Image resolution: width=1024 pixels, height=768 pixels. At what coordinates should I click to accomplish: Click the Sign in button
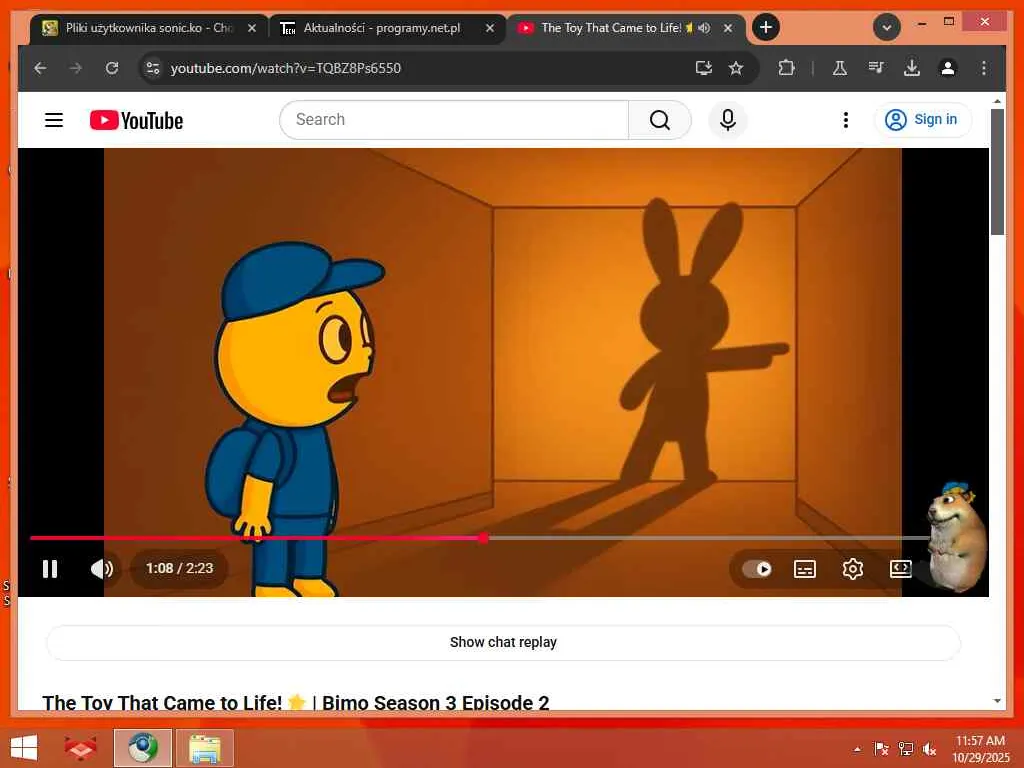pyautogui.click(x=922, y=120)
